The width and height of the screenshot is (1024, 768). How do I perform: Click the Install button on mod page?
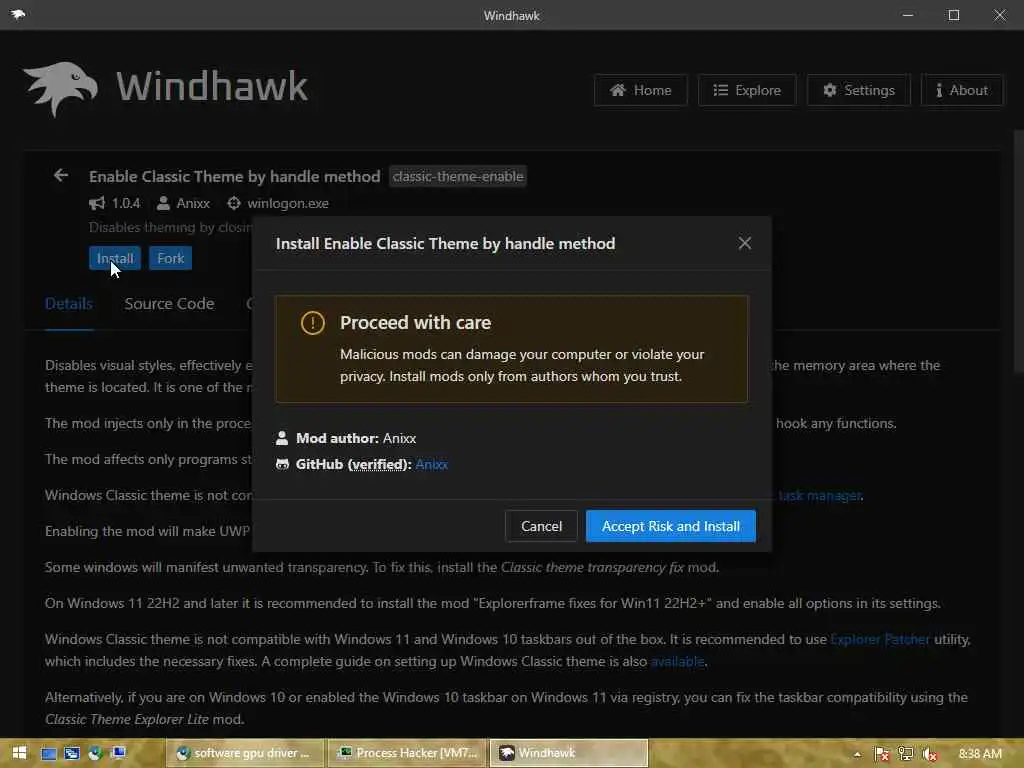[x=115, y=258]
